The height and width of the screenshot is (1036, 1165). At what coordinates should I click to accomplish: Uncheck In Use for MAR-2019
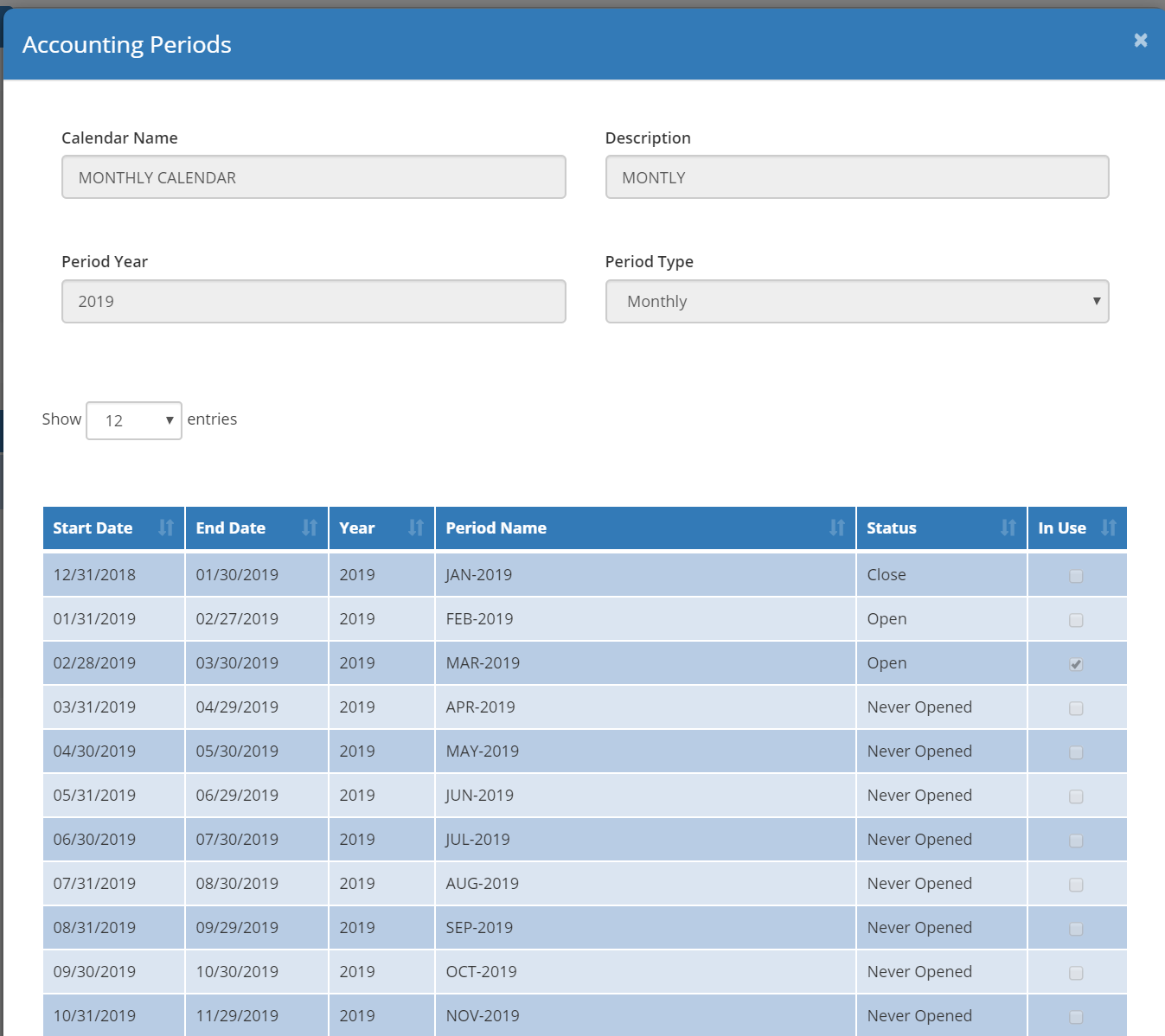coord(1076,664)
